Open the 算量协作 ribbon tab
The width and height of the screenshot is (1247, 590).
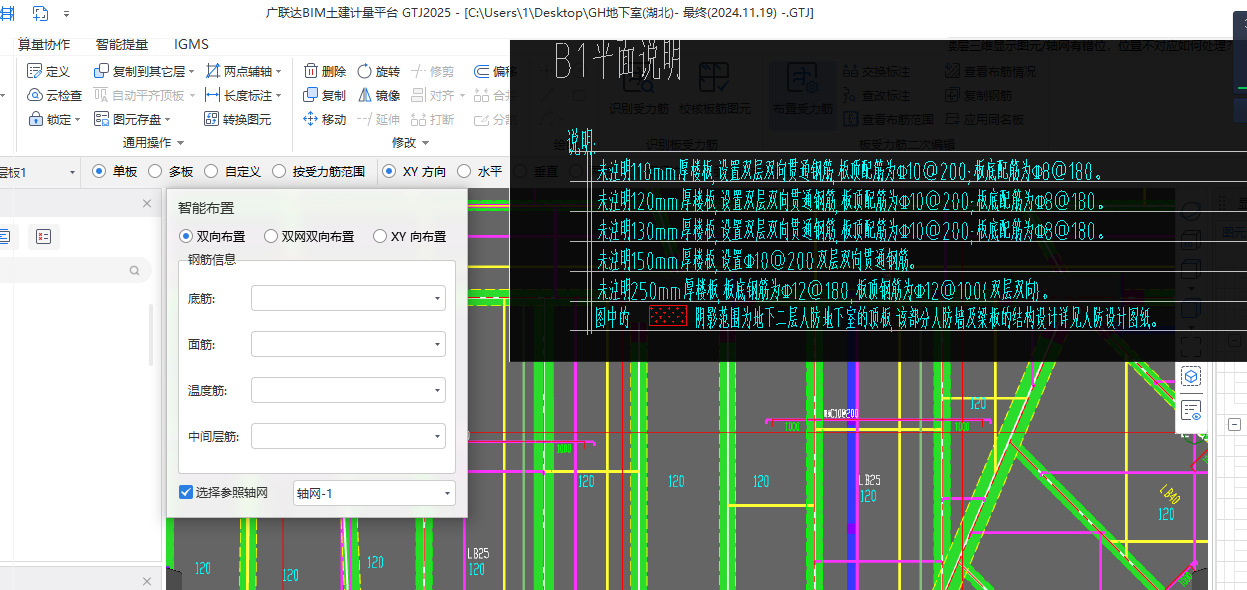pyautogui.click(x=45, y=44)
